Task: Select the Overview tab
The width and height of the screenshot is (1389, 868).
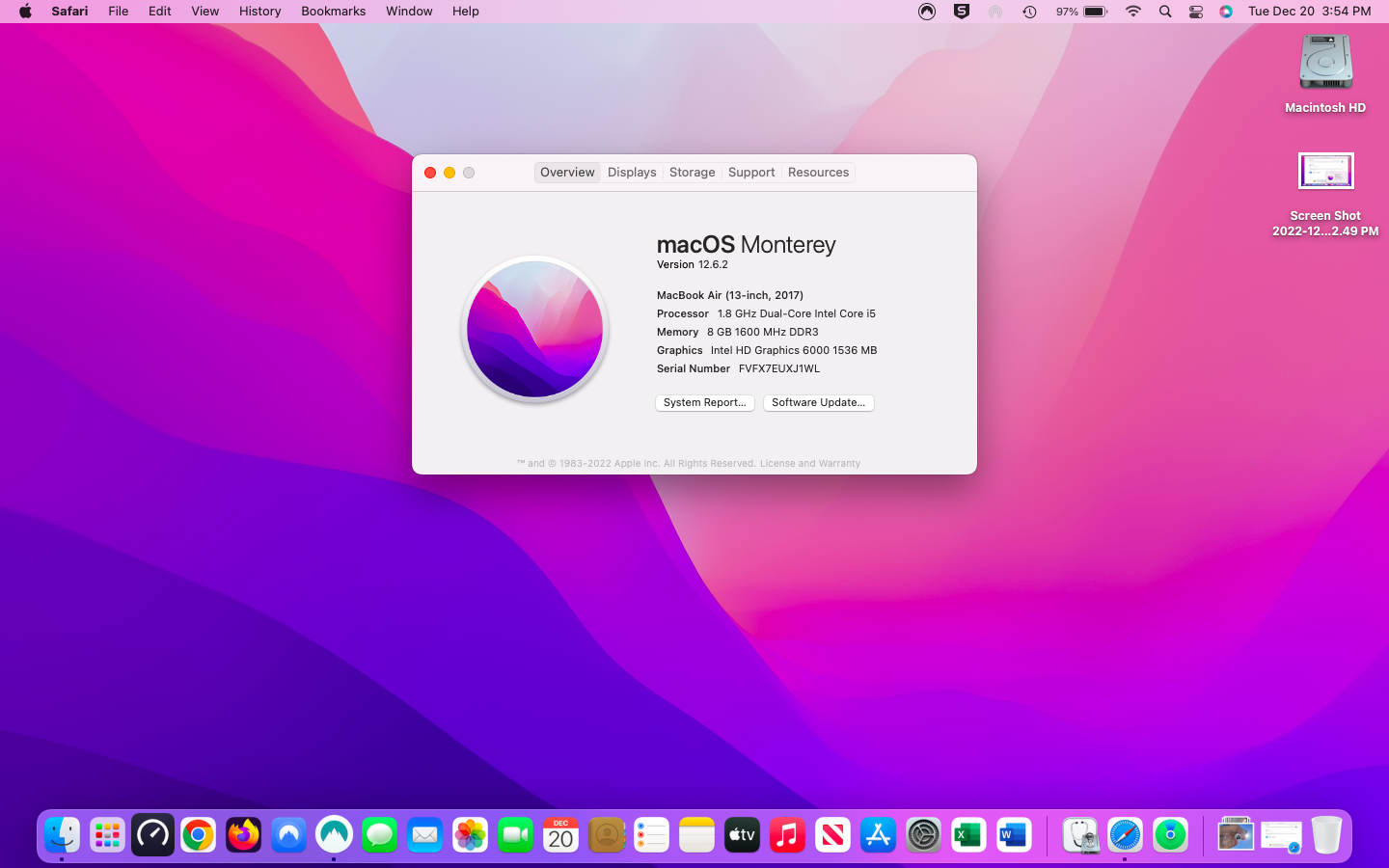Action: 567,173
